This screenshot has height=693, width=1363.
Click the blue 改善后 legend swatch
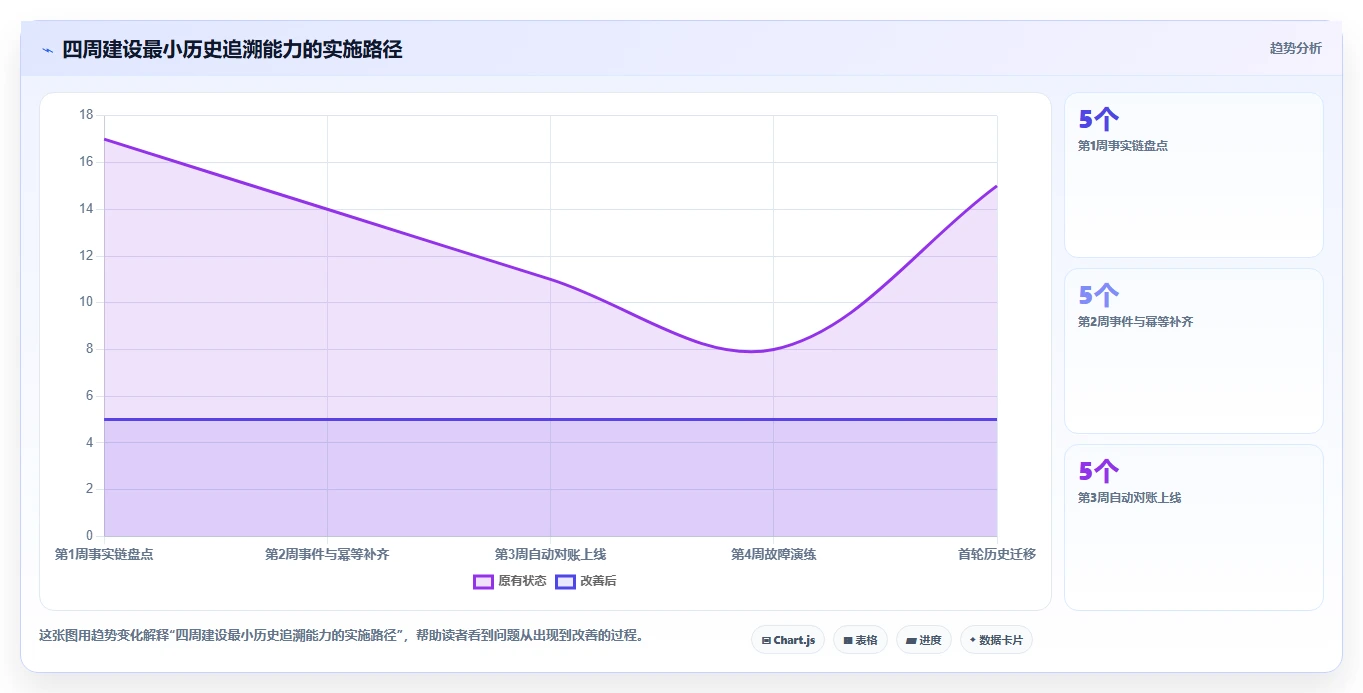click(565, 581)
